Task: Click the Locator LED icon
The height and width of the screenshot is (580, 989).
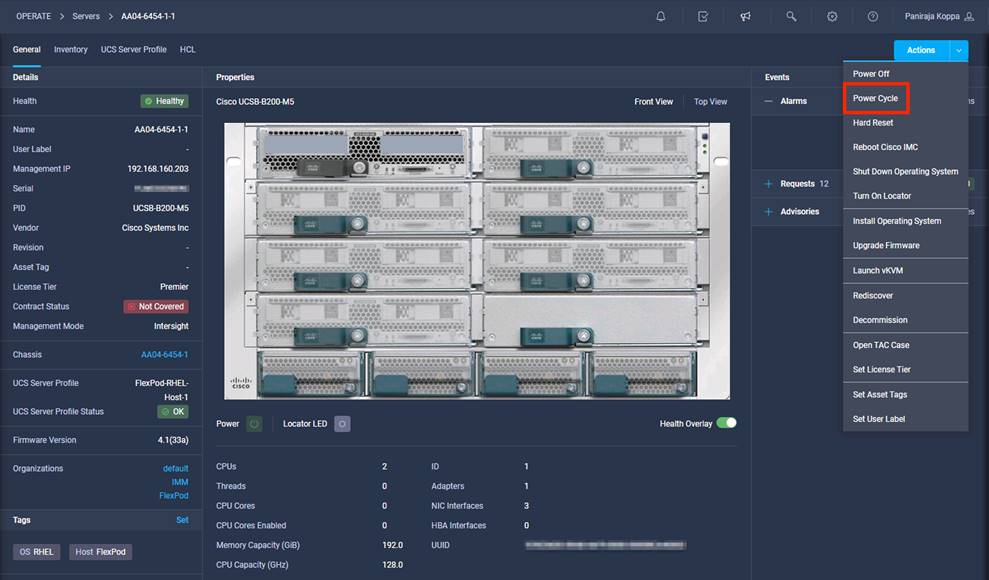Action: [342, 424]
